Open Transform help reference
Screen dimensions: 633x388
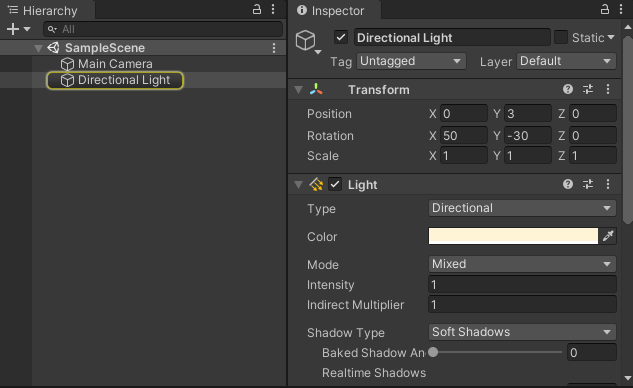[568, 89]
